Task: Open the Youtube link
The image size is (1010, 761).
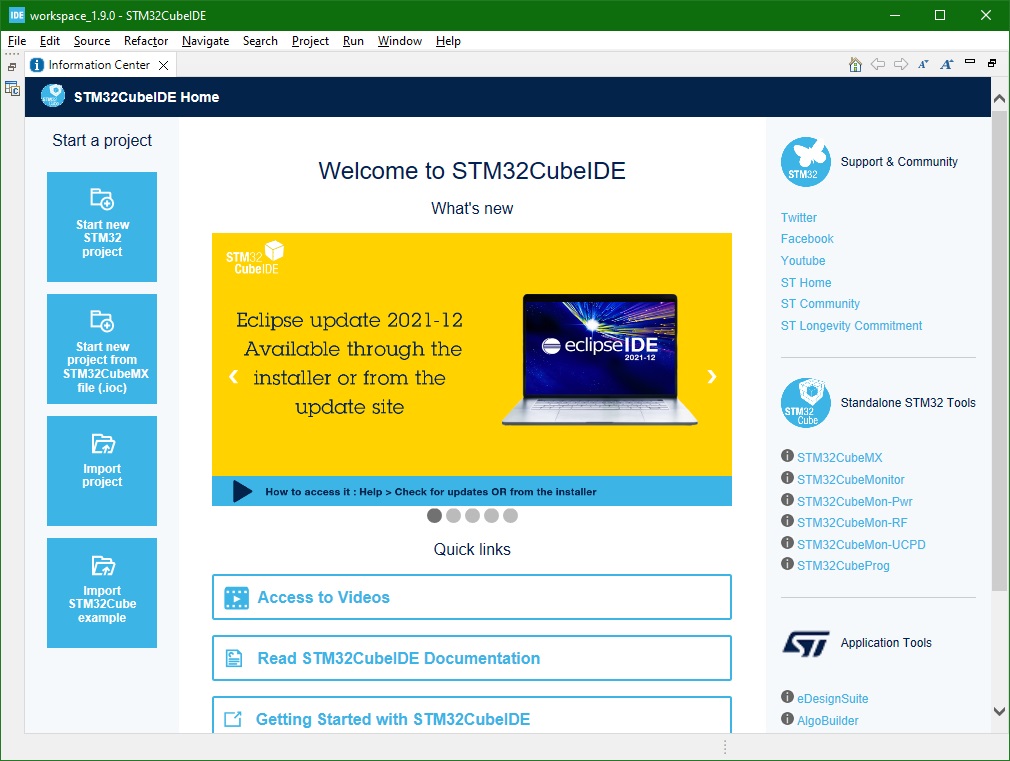Action: pos(803,261)
